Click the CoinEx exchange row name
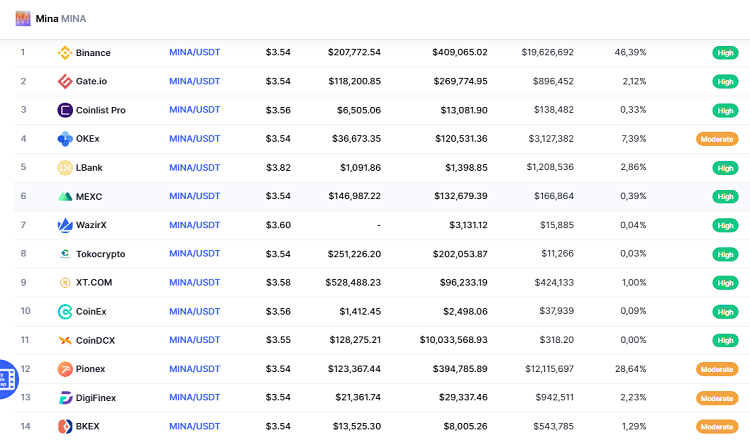 [91, 311]
